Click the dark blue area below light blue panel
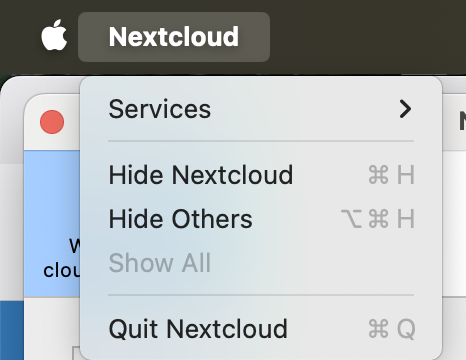Screen dimensions: 466x360 coord(12,330)
